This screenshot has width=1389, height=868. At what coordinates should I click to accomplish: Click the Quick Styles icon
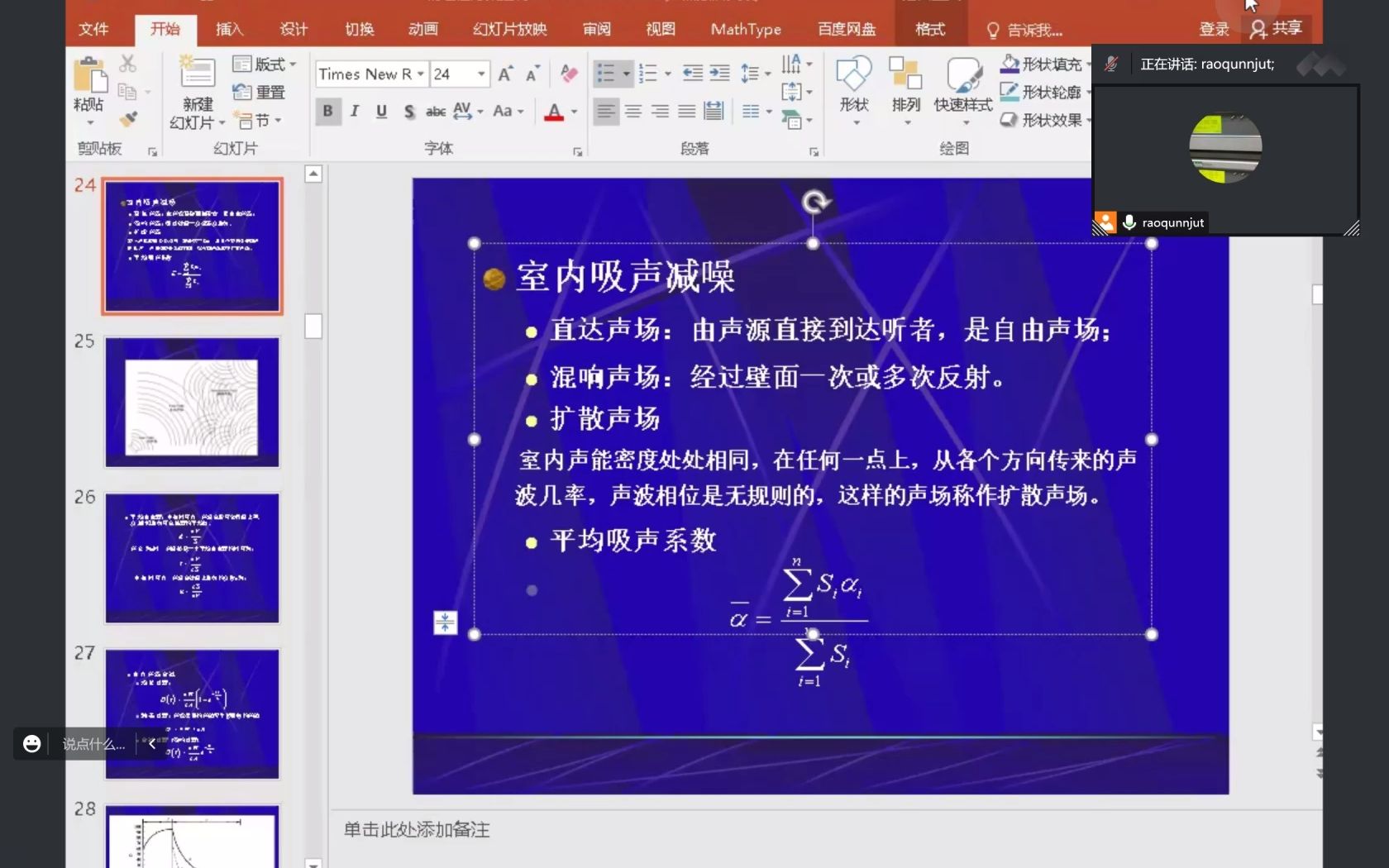963,74
